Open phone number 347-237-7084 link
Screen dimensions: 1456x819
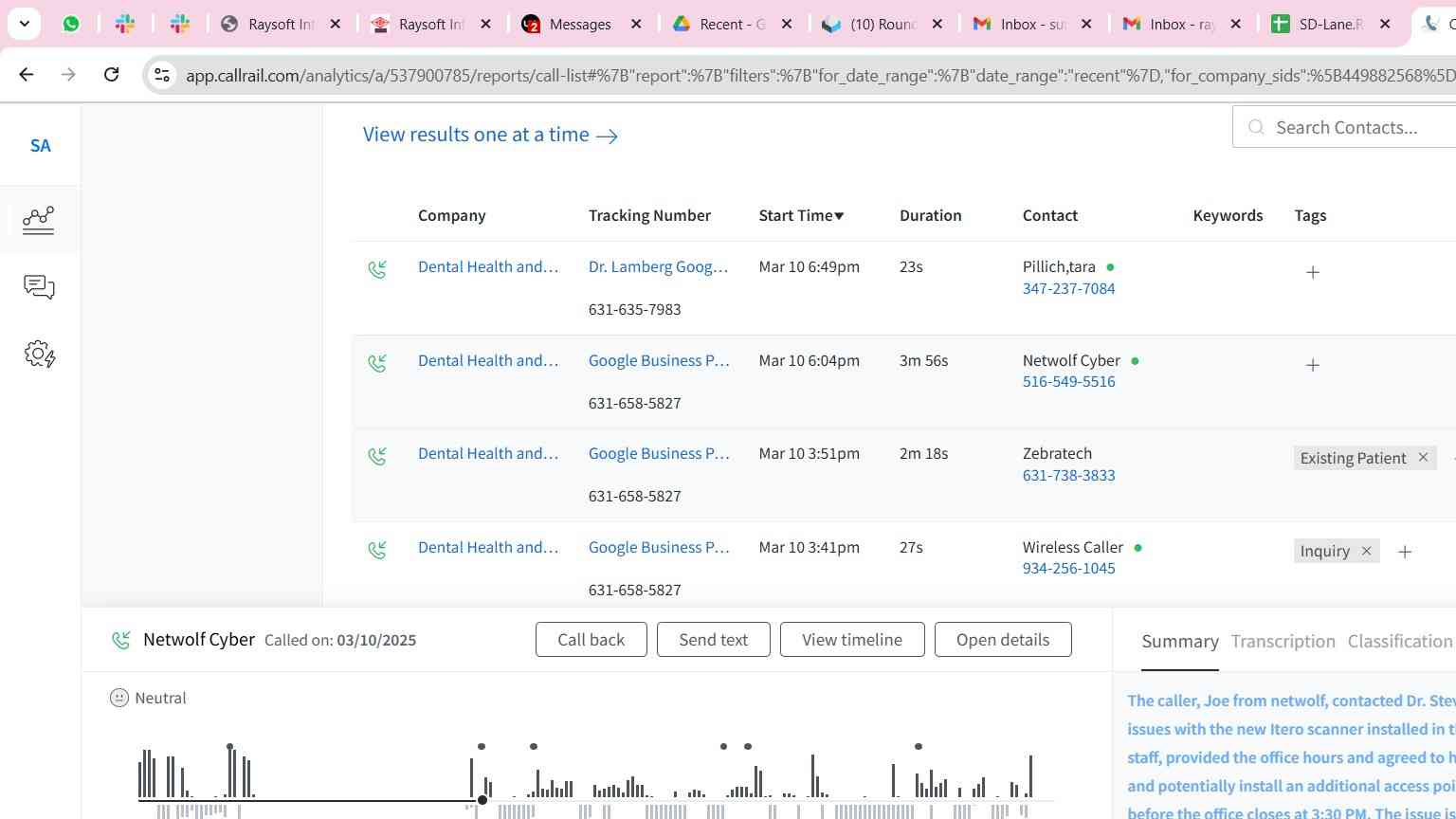[x=1068, y=289]
